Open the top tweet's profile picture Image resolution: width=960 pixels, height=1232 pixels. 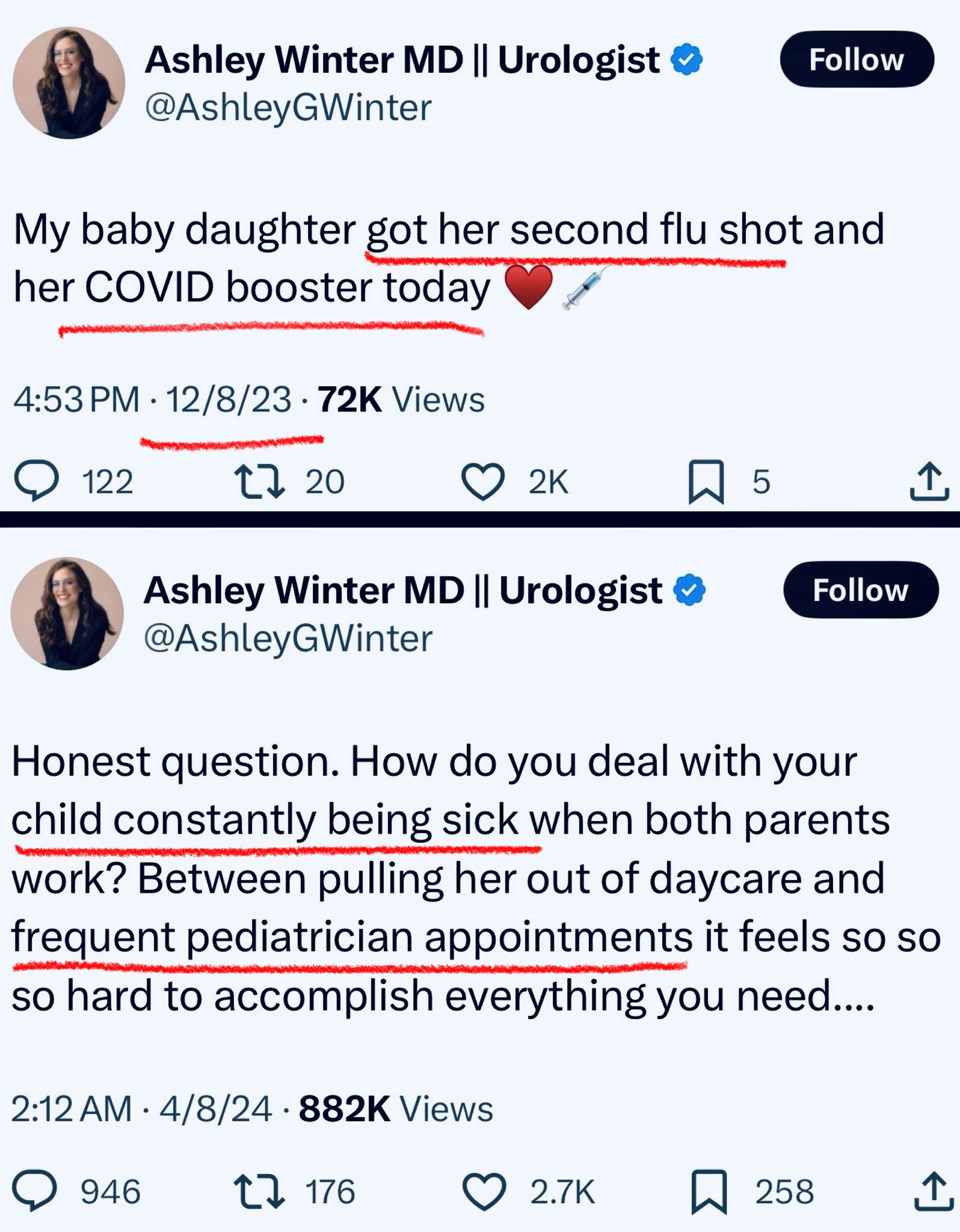pos(69,83)
